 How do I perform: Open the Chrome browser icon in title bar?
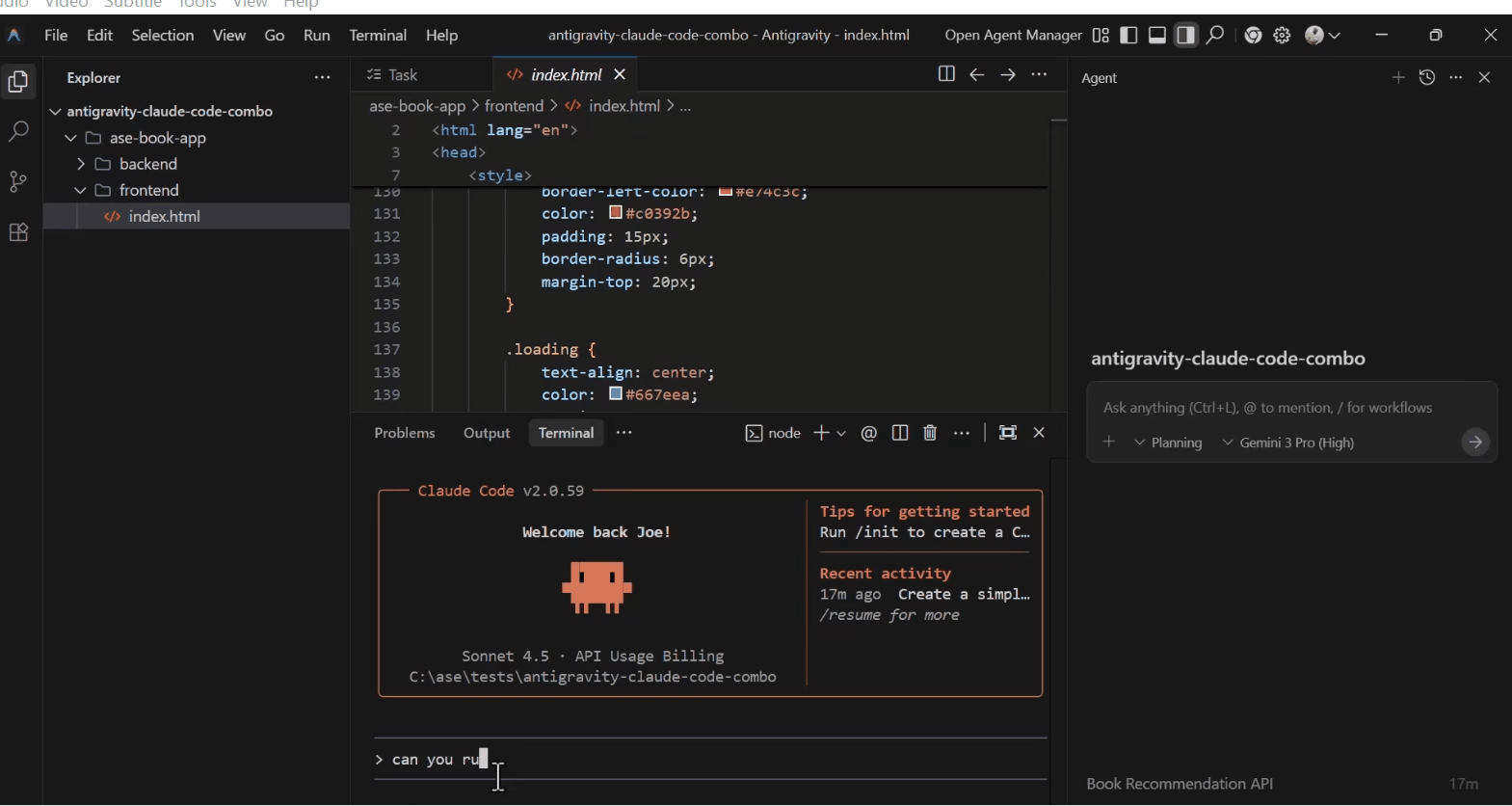1254,36
